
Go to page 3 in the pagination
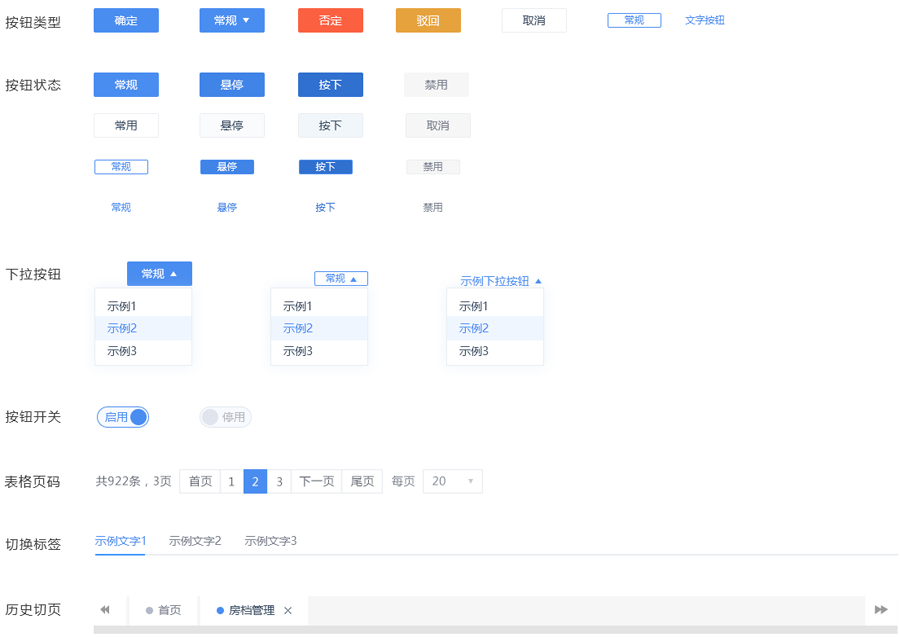coord(279,481)
